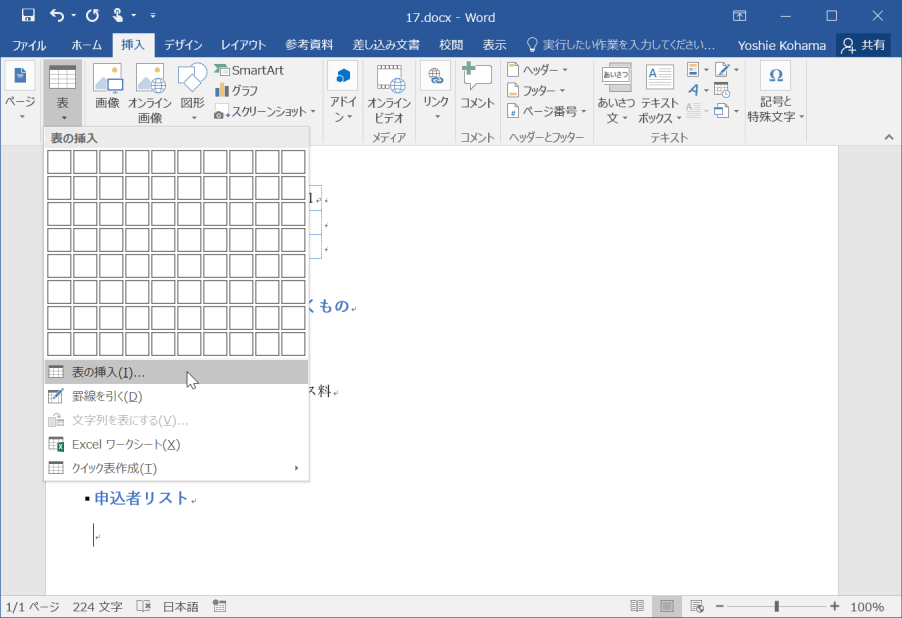Click the 224 文字 word count
This screenshot has width=902, height=618.
tap(97, 606)
